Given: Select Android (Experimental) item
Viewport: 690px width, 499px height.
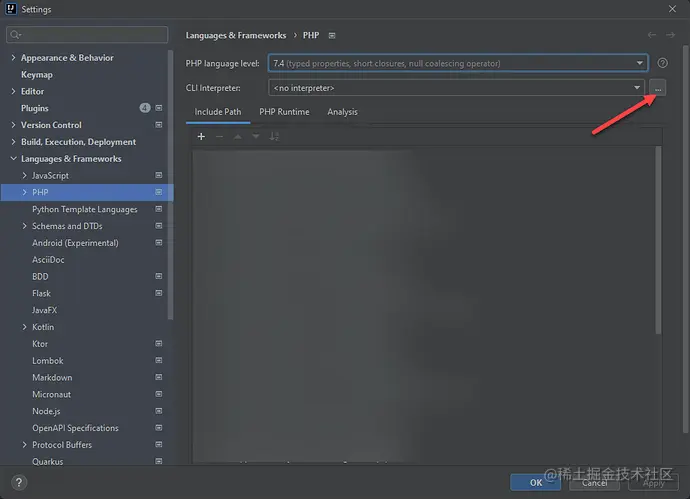Looking at the screenshot, I should 75,243.
